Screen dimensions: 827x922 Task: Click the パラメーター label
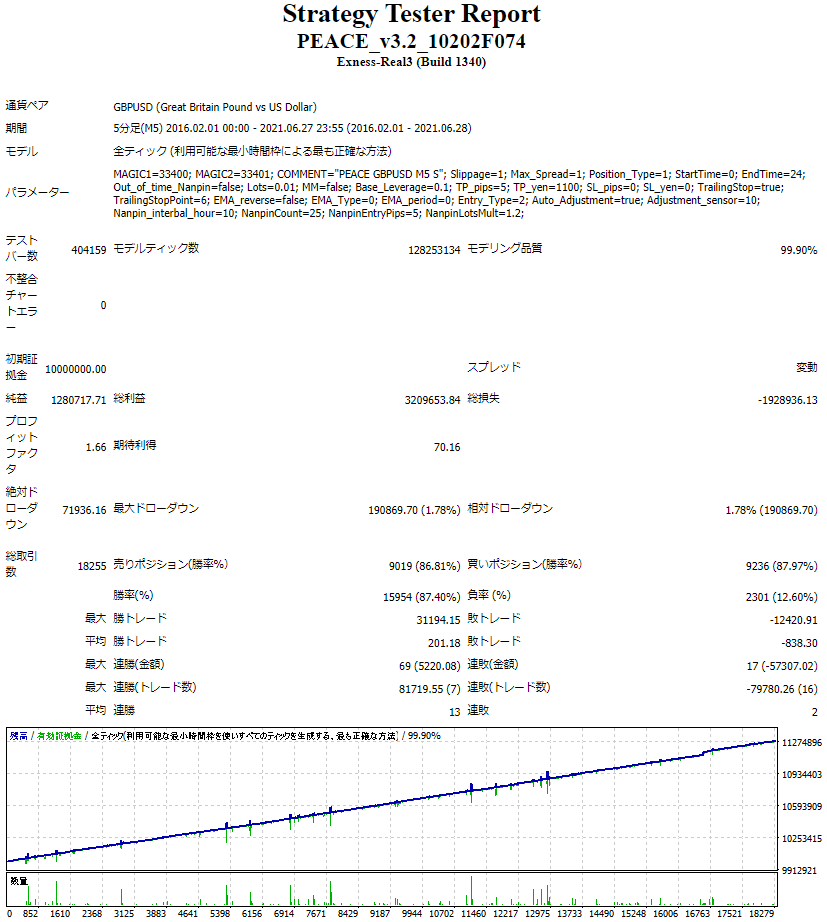coord(37,192)
